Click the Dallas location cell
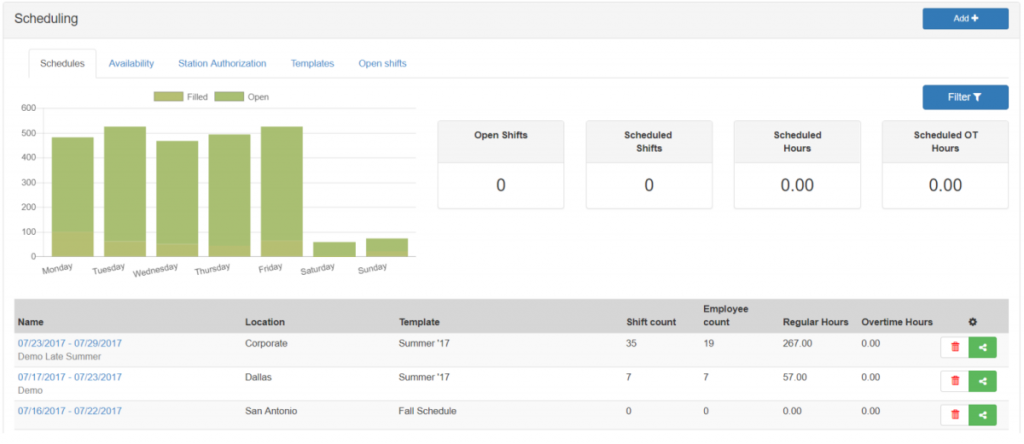This screenshot has width=1024, height=444. (259, 377)
